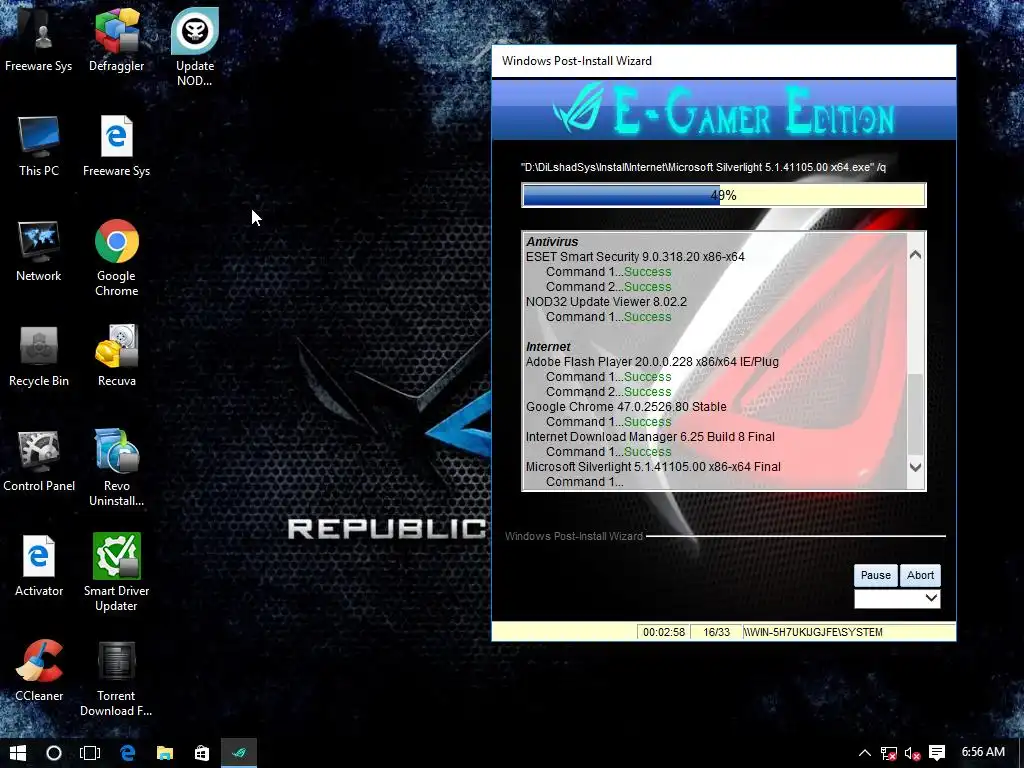This screenshot has width=1024, height=768.
Task: Launch Smart Driver Updater desktop icon
Action: pos(116,572)
